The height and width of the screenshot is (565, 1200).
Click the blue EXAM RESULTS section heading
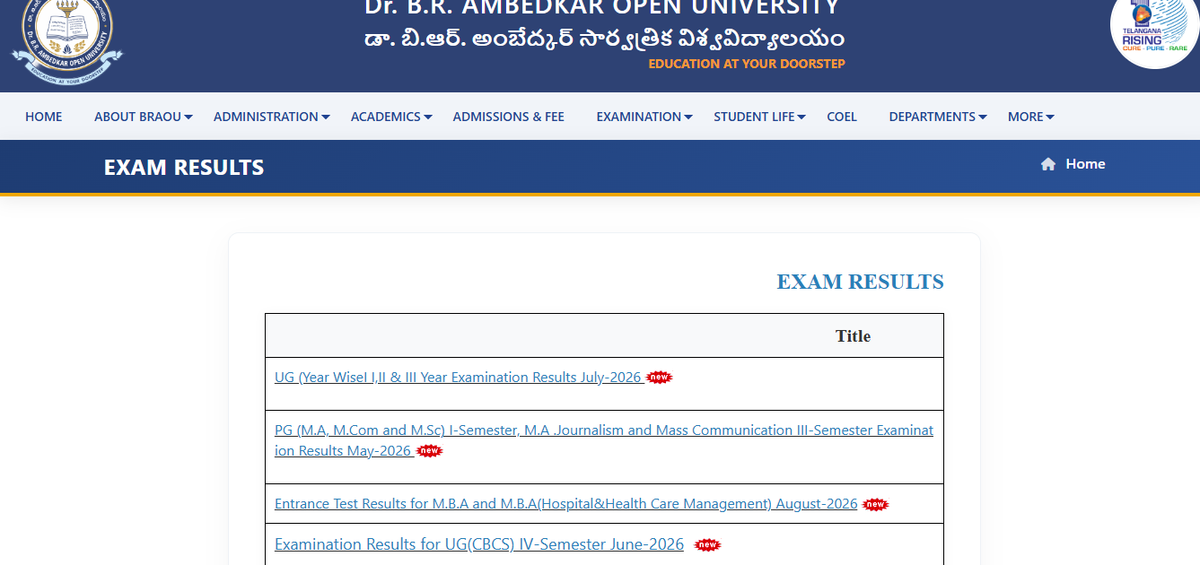coord(860,282)
